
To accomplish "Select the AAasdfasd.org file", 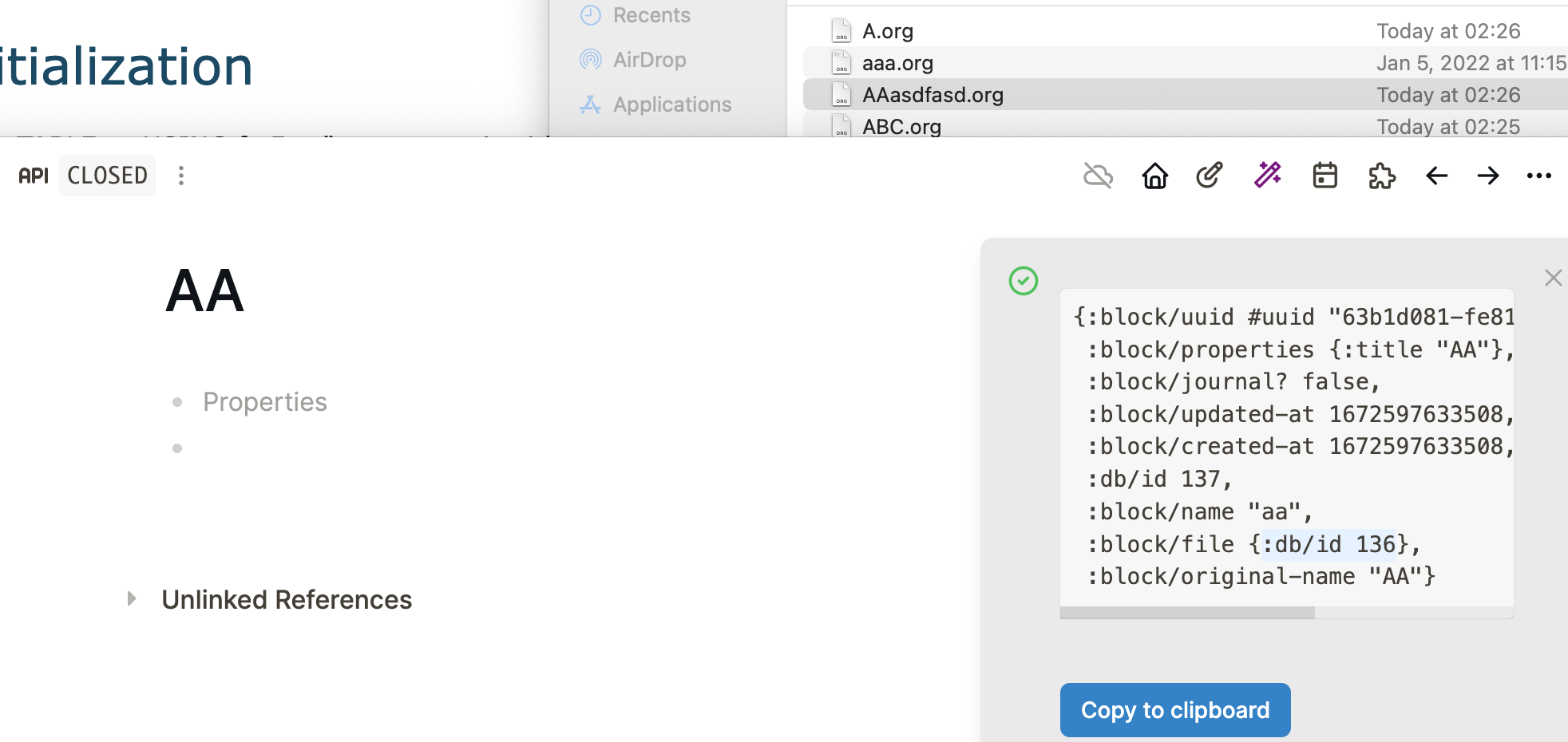I will (x=932, y=94).
